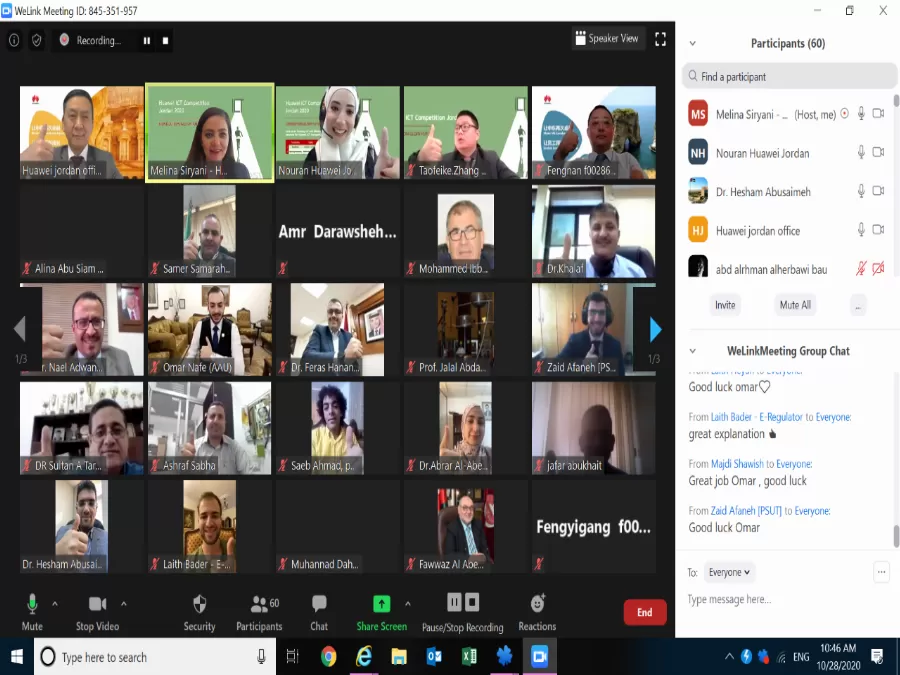900x675 pixels.
Task: Open the 'Everyone' chat recipient dropdown
Action: click(x=729, y=572)
